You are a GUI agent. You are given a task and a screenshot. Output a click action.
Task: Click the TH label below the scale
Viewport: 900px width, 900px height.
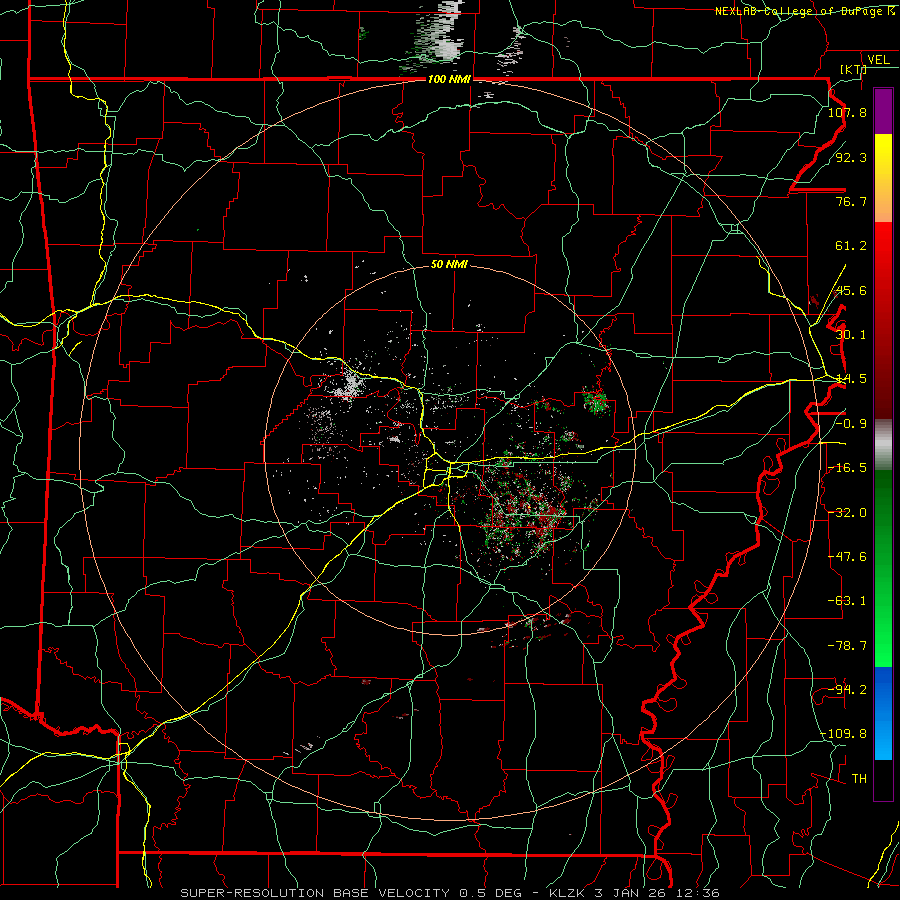(x=859, y=779)
